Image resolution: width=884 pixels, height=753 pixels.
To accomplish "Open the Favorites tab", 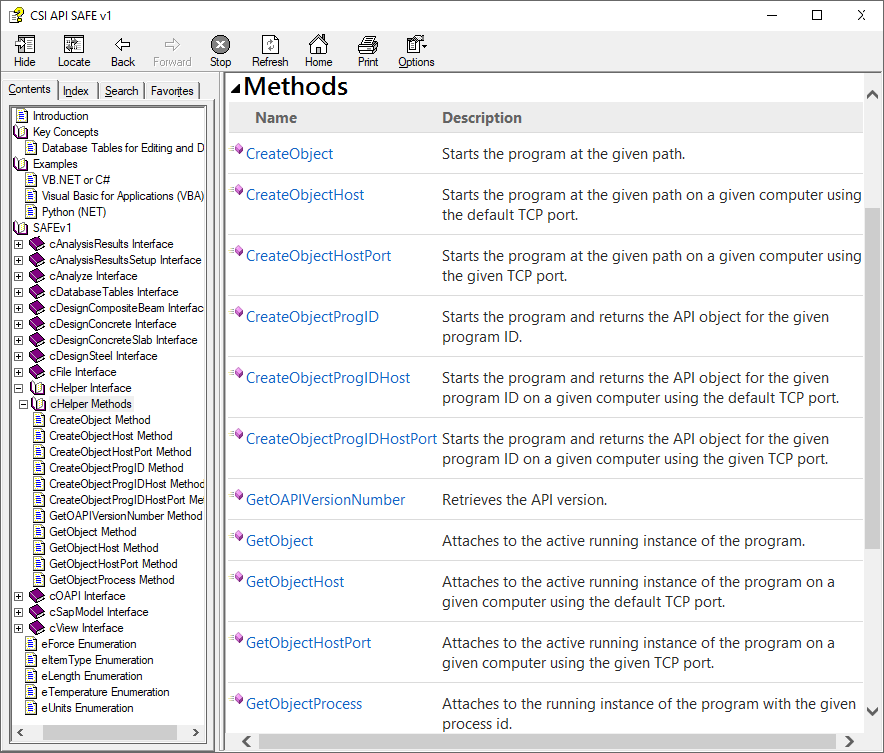I will 172,91.
